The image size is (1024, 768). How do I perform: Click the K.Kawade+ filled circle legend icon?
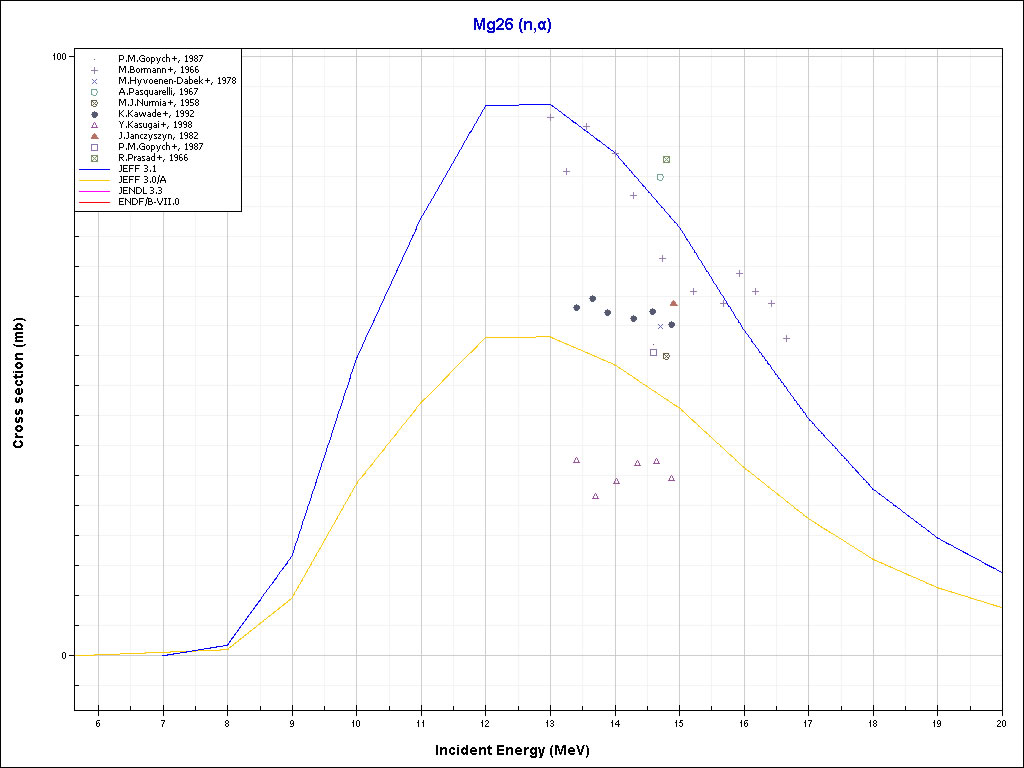tap(94, 114)
